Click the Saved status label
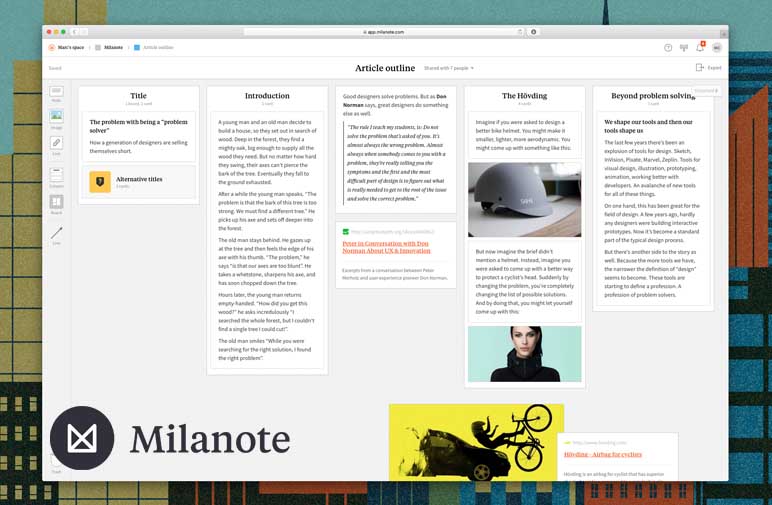The image size is (772, 505). tap(55, 68)
